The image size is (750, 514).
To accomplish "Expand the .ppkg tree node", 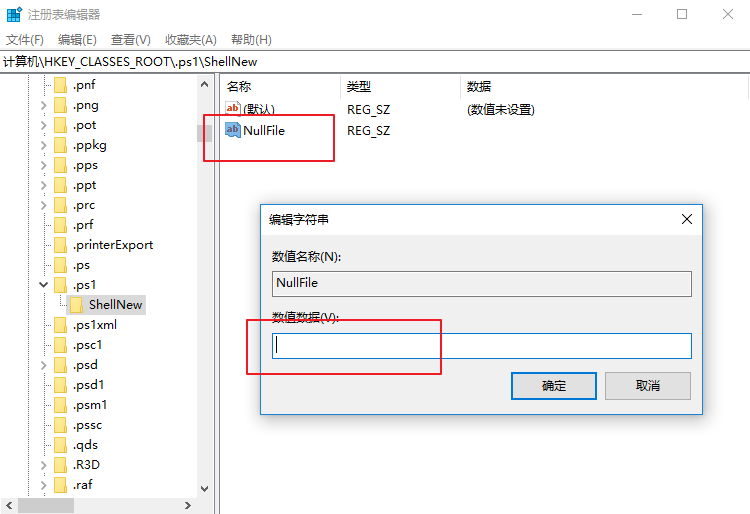I will [43, 145].
